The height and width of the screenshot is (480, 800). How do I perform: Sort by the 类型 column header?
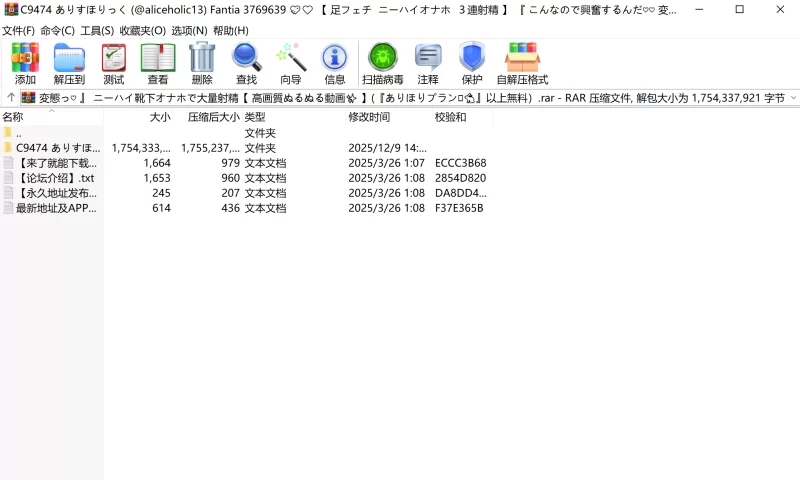pos(255,117)
